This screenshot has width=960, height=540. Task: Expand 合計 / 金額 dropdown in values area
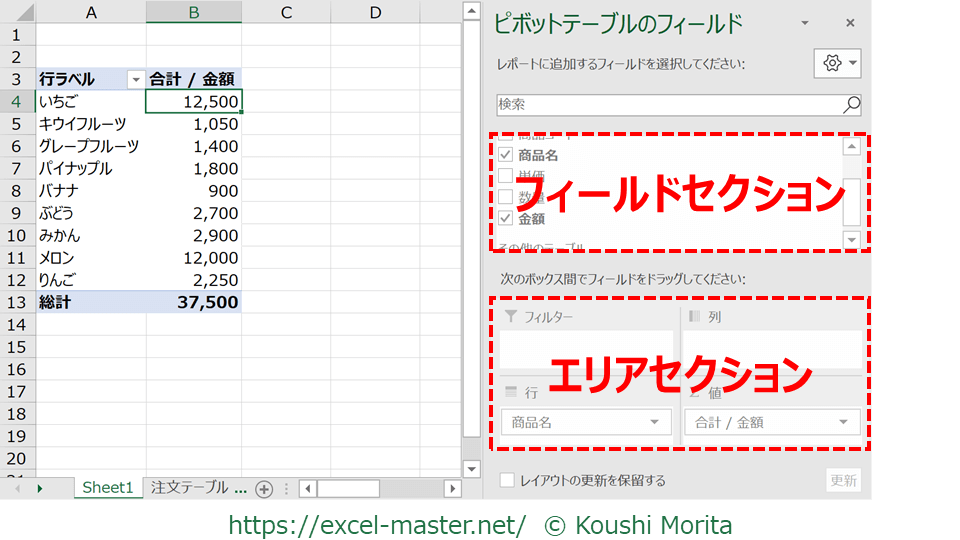pos(843,423)
